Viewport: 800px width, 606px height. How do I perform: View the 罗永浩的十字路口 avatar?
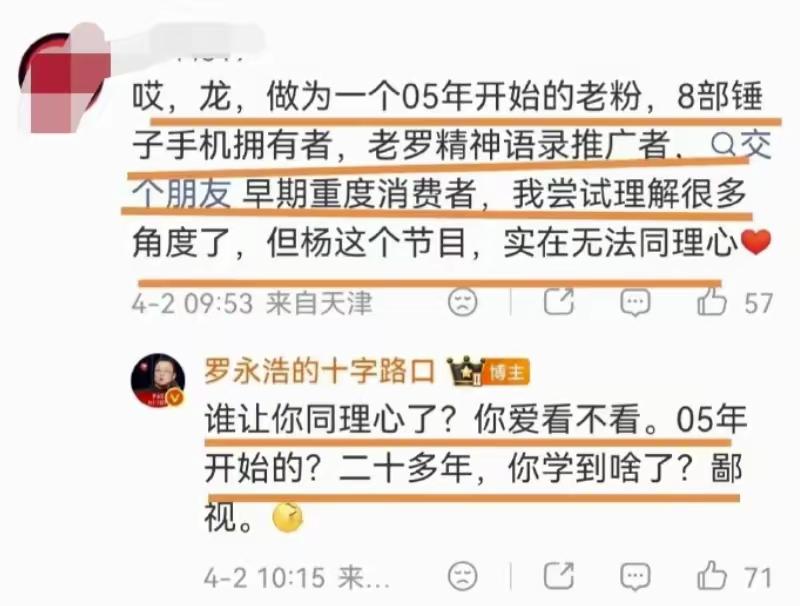pos(158,380)
